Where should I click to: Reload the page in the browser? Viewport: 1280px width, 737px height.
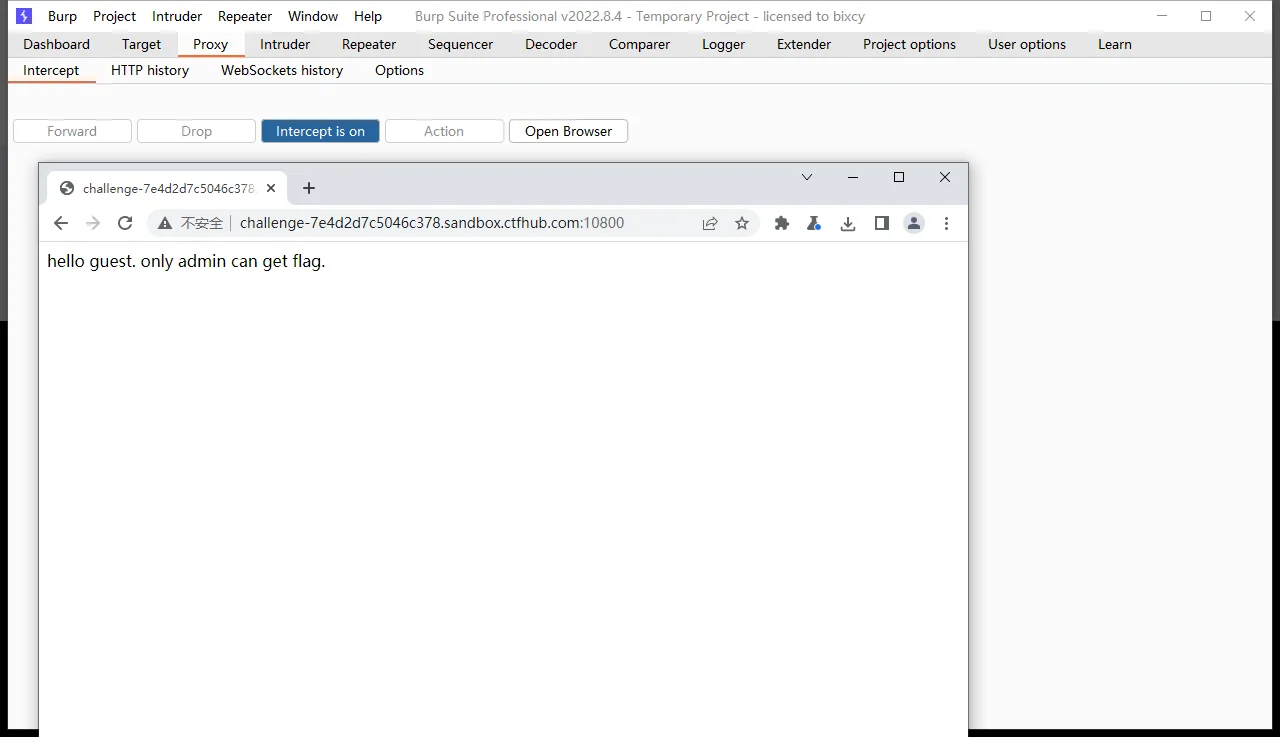[125, 223]
